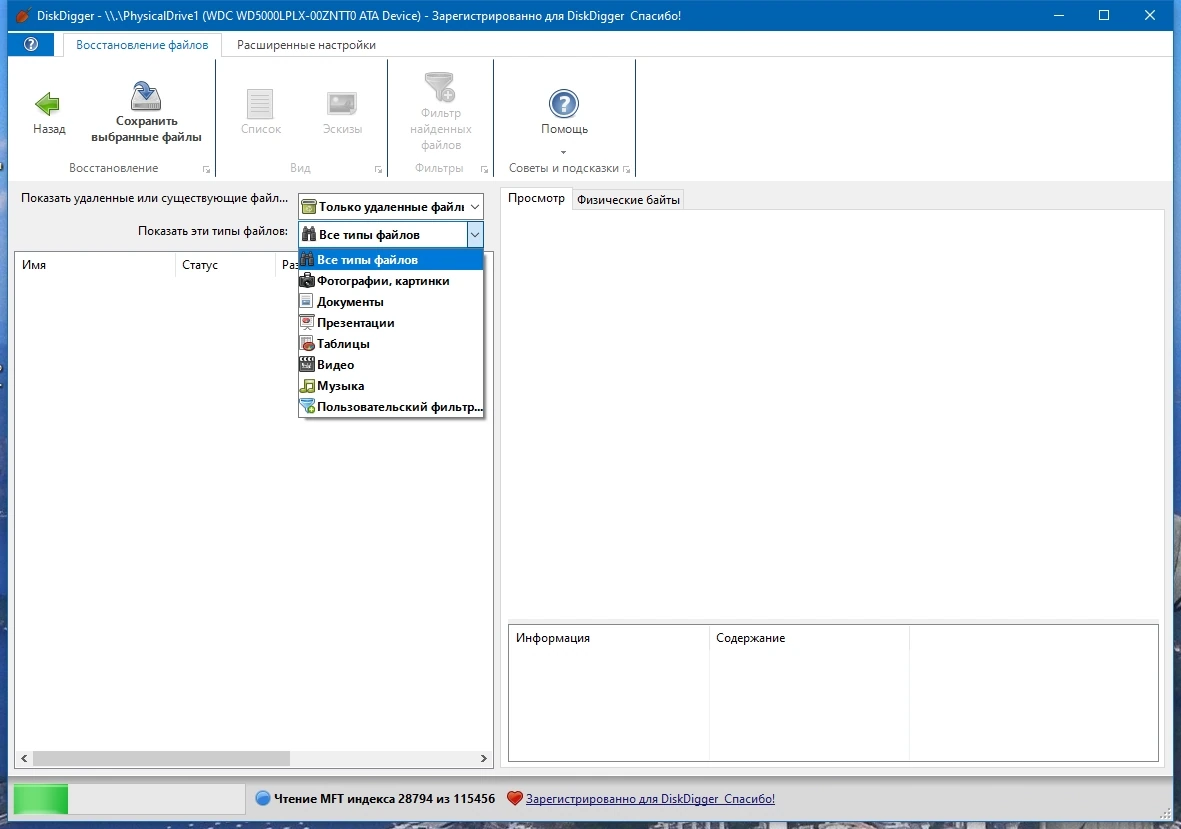Screen dimensions: 1181x829
Task: Click the red heart icon in status bar
Action: [514, 798]
